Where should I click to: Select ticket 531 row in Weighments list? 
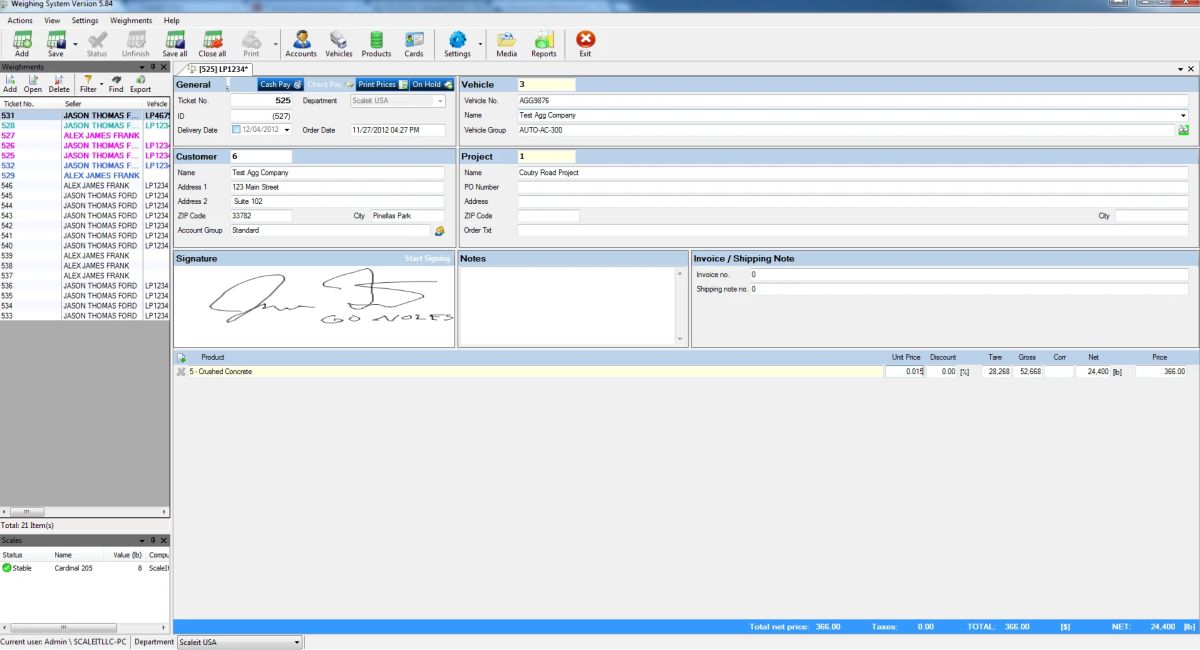coord(85,116)
